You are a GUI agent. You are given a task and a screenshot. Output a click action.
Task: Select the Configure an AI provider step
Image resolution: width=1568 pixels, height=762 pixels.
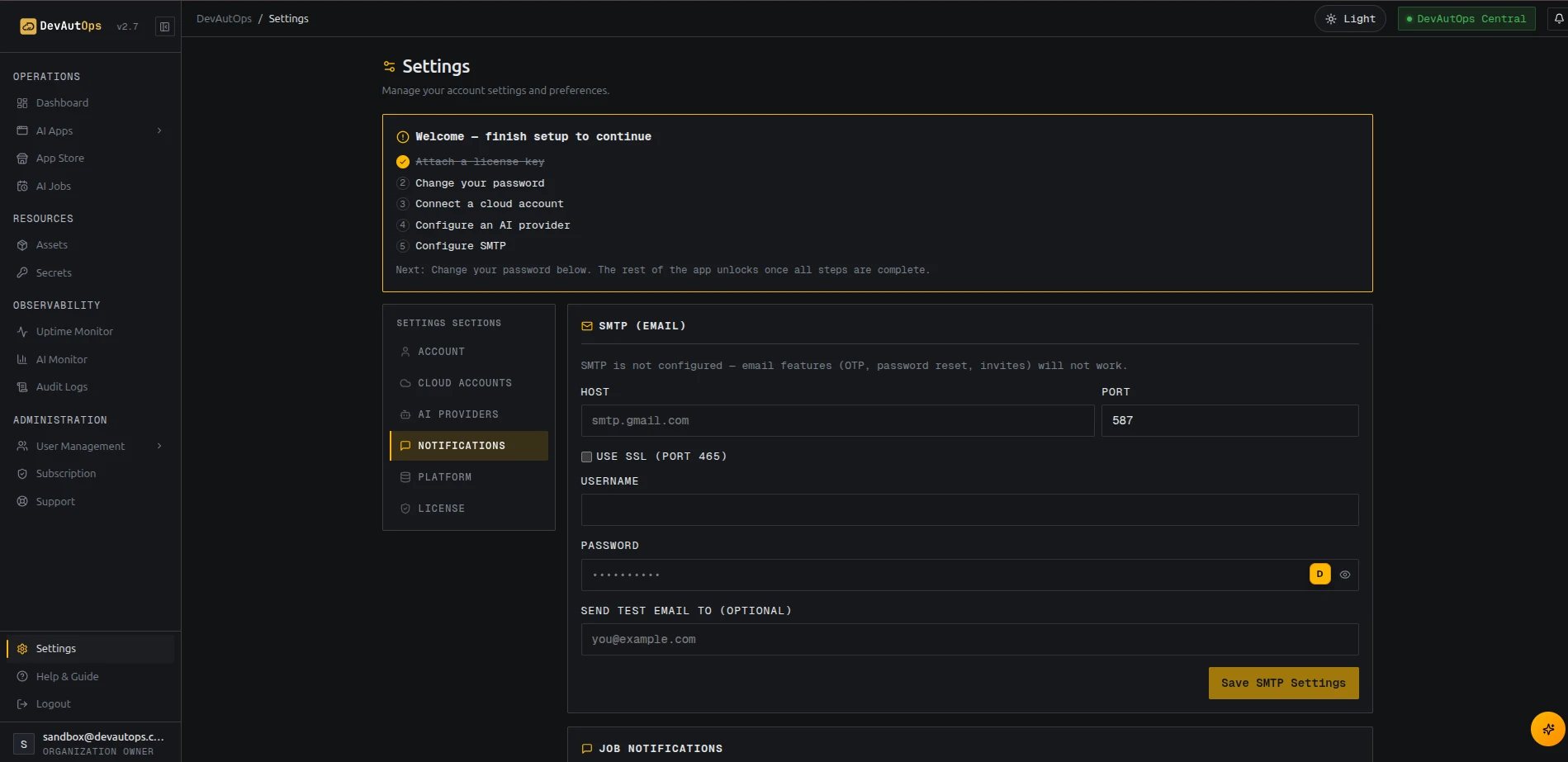pyautogui.click(x=492, y=225)
